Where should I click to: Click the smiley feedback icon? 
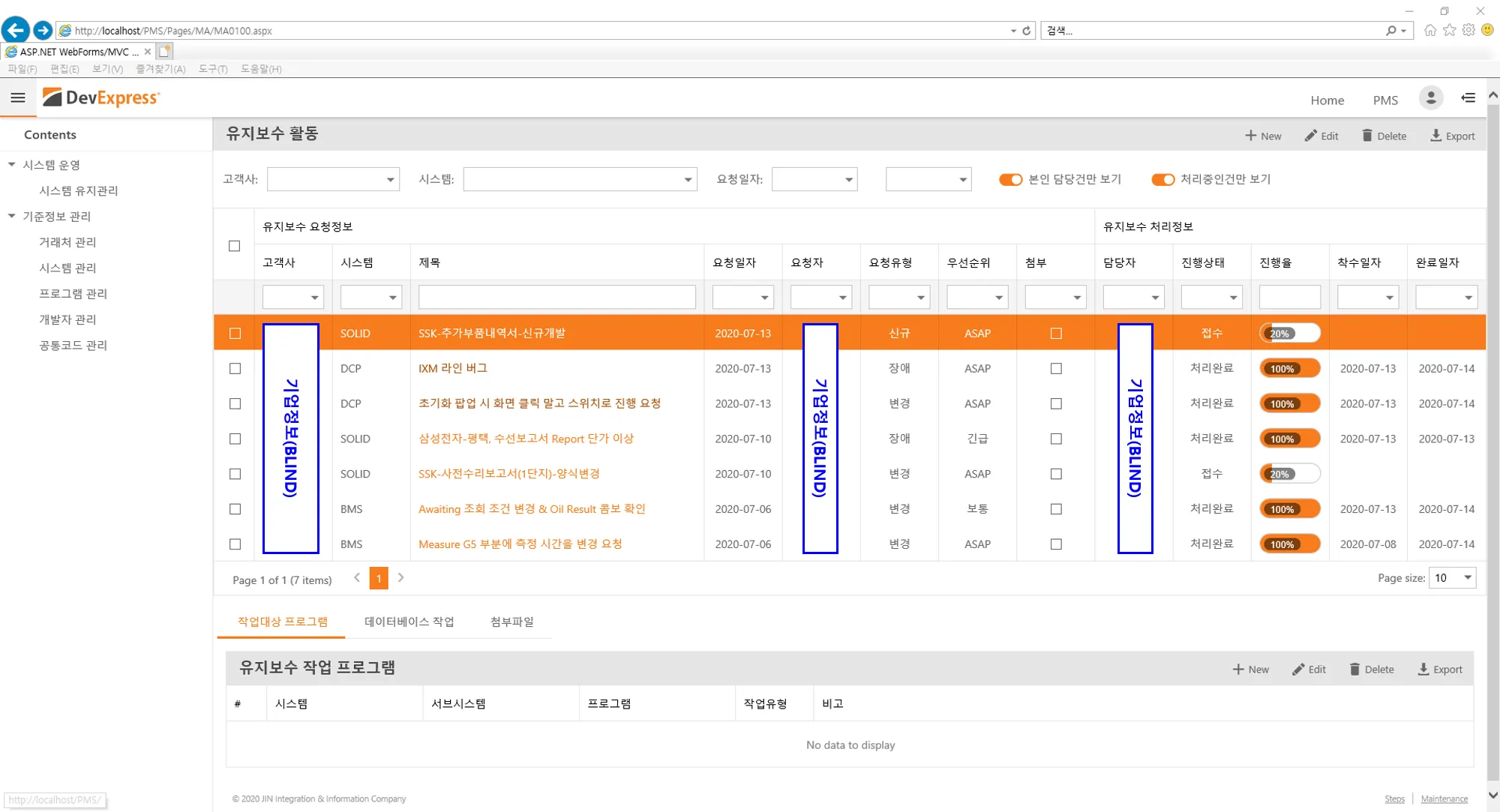[x=1488, y=30]
